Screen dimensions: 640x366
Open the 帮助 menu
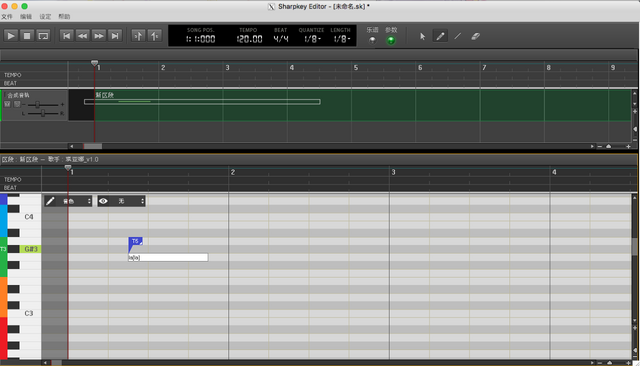[64, 17]
